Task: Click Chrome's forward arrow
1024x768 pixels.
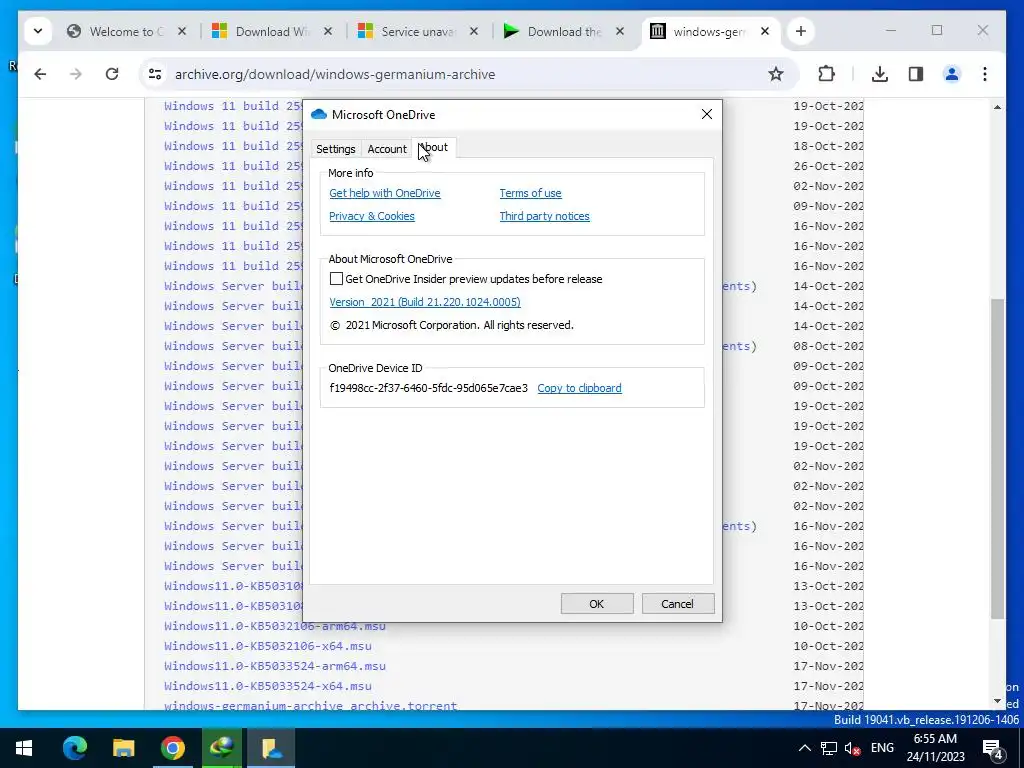Action: pyautogui.click(x=76, y=74)
